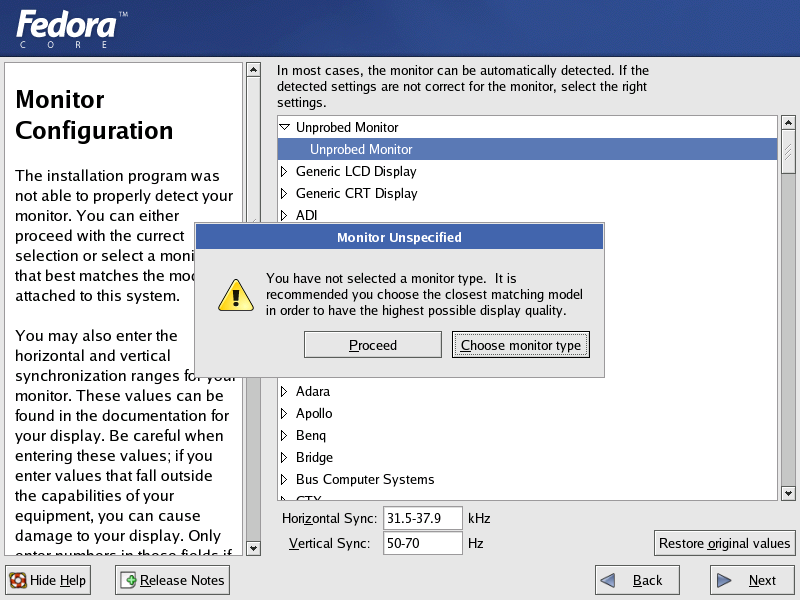
Task: Click the ADI row in monitor list
Action: [x=528, y=215]
